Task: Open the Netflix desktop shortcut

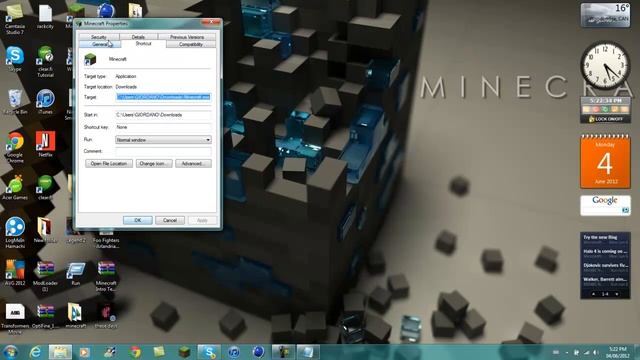Action: (45, 144)
